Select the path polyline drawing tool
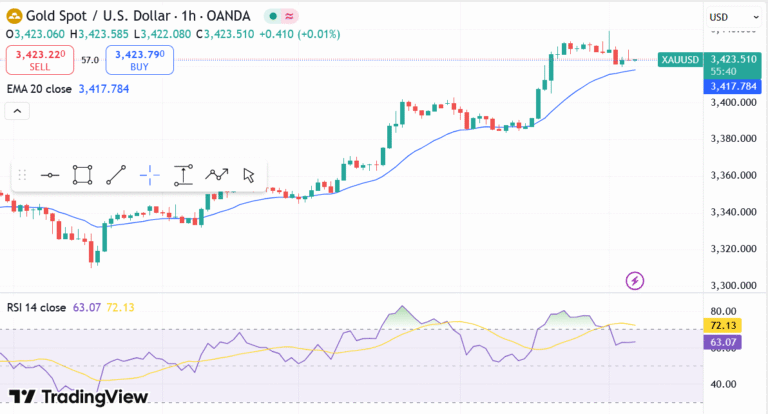This screenshot has width=768, height=414. [217, 175]
